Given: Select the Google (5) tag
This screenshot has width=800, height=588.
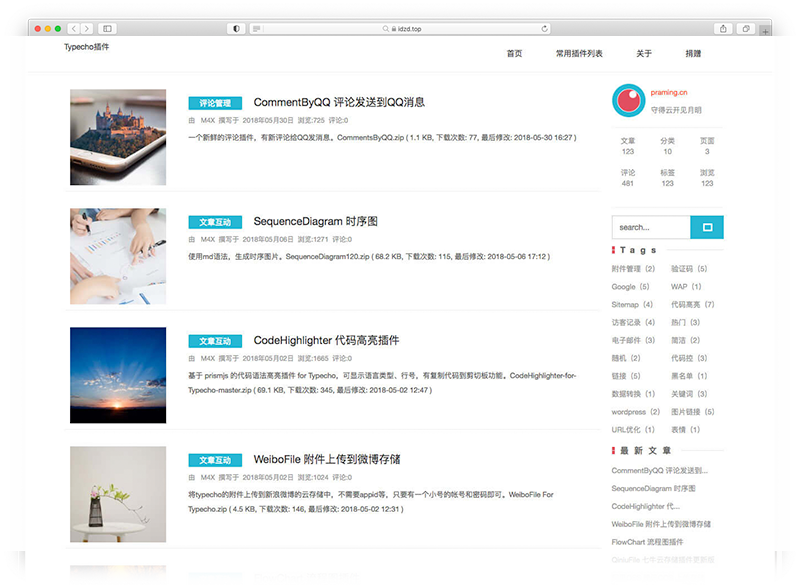Looking at the screenshot, I should 631,287.
